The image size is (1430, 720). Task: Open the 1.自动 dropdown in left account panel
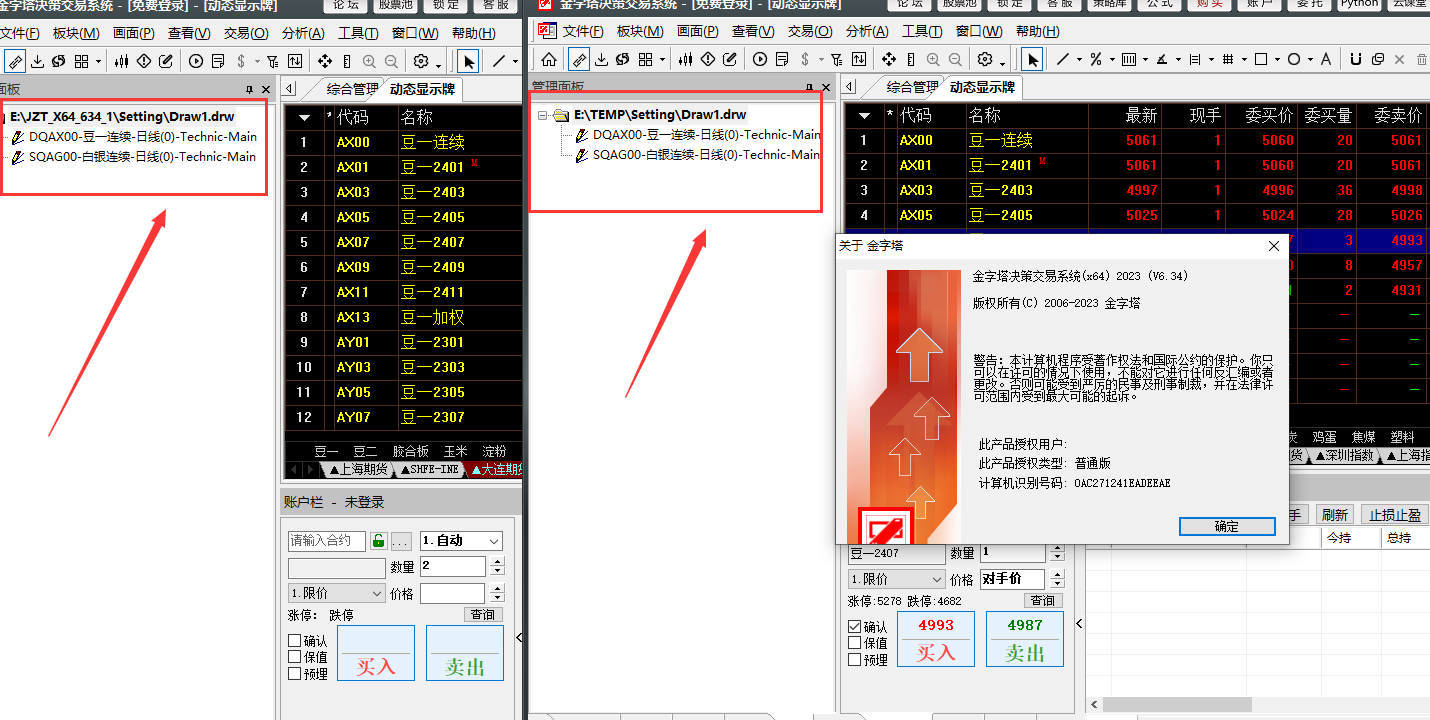tap(461, 541)
